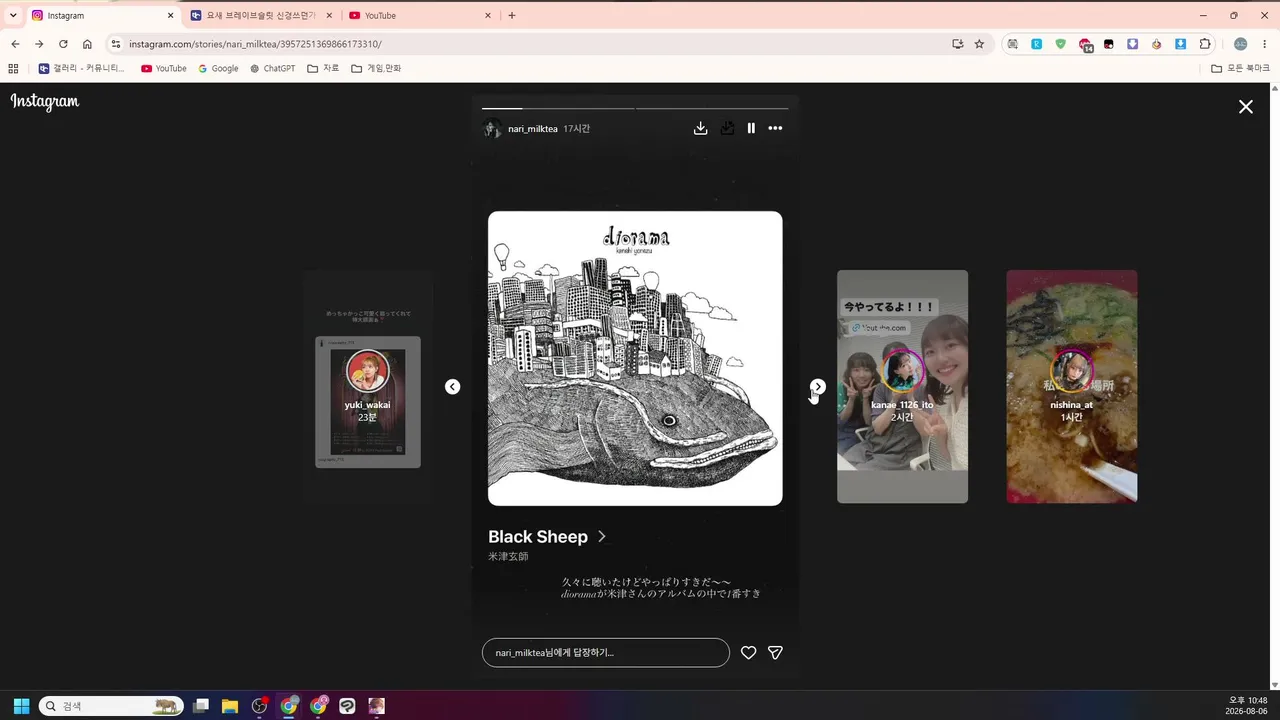Open the Apps grid in bookmarks bar
This screenshot has width=1280, height=720.
tap(13, 68)
